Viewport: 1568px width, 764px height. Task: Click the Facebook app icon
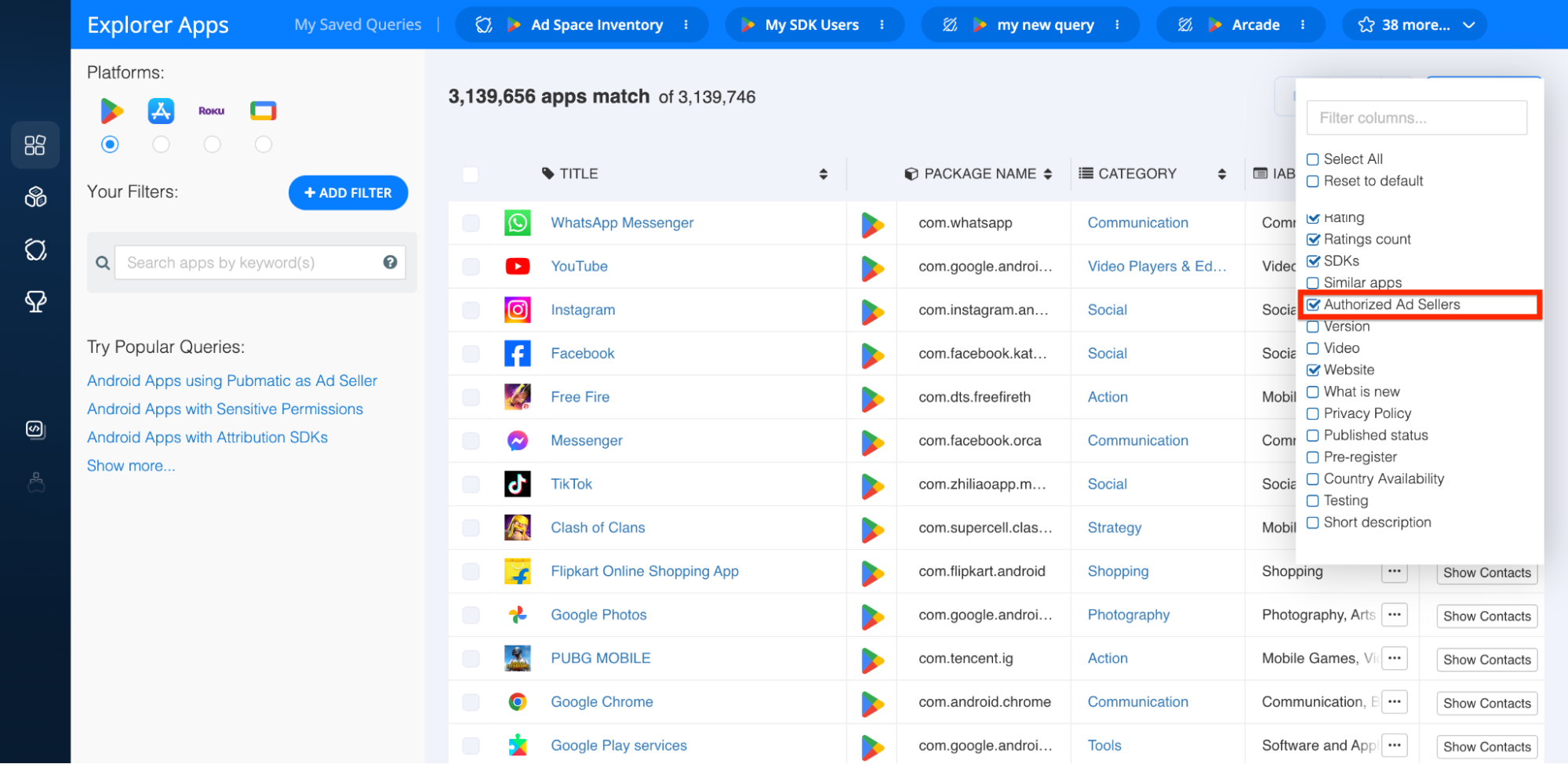click(x=518, y=354)
